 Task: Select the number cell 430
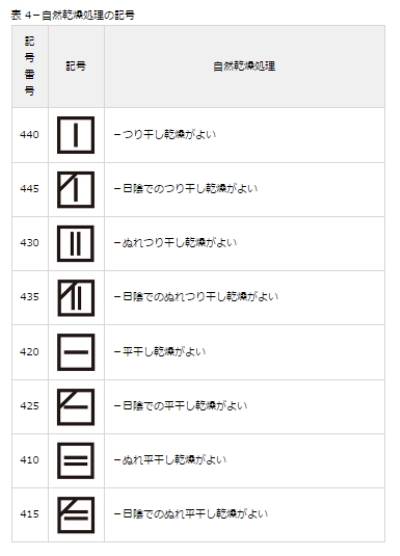[x=30, y=243]
